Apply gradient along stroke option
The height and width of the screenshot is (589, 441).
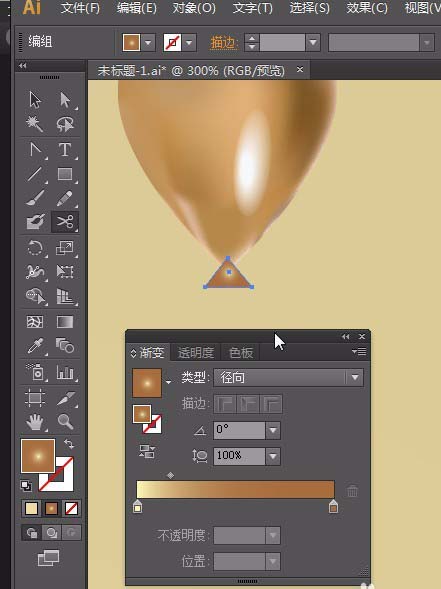[248, 404]
